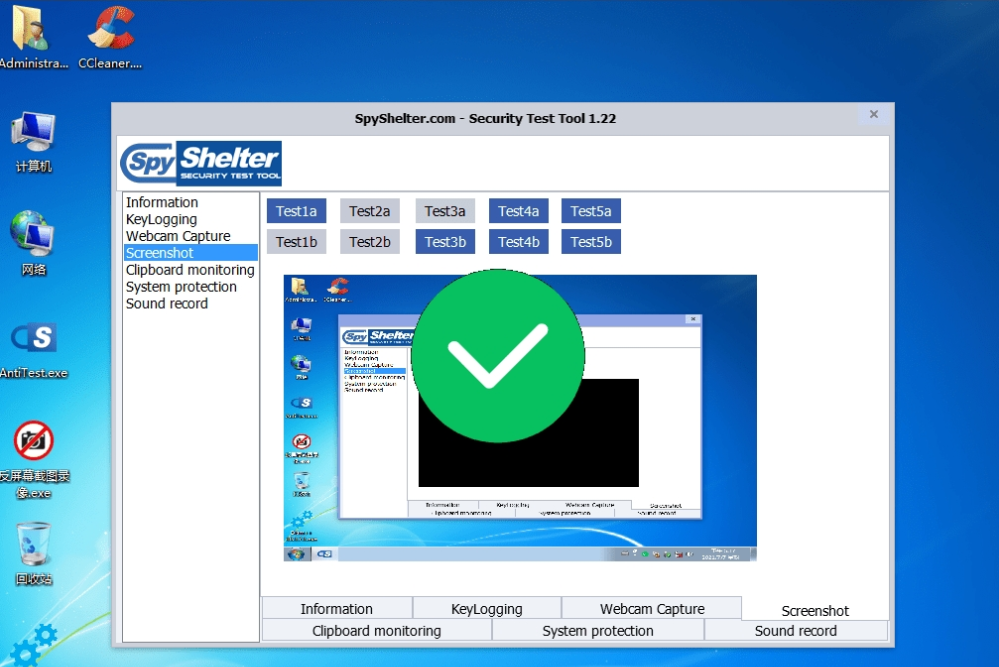The height and width of the screenshot is (667, 999).
Task: Start the Test5a screenshot test
Action: (591, 211)
